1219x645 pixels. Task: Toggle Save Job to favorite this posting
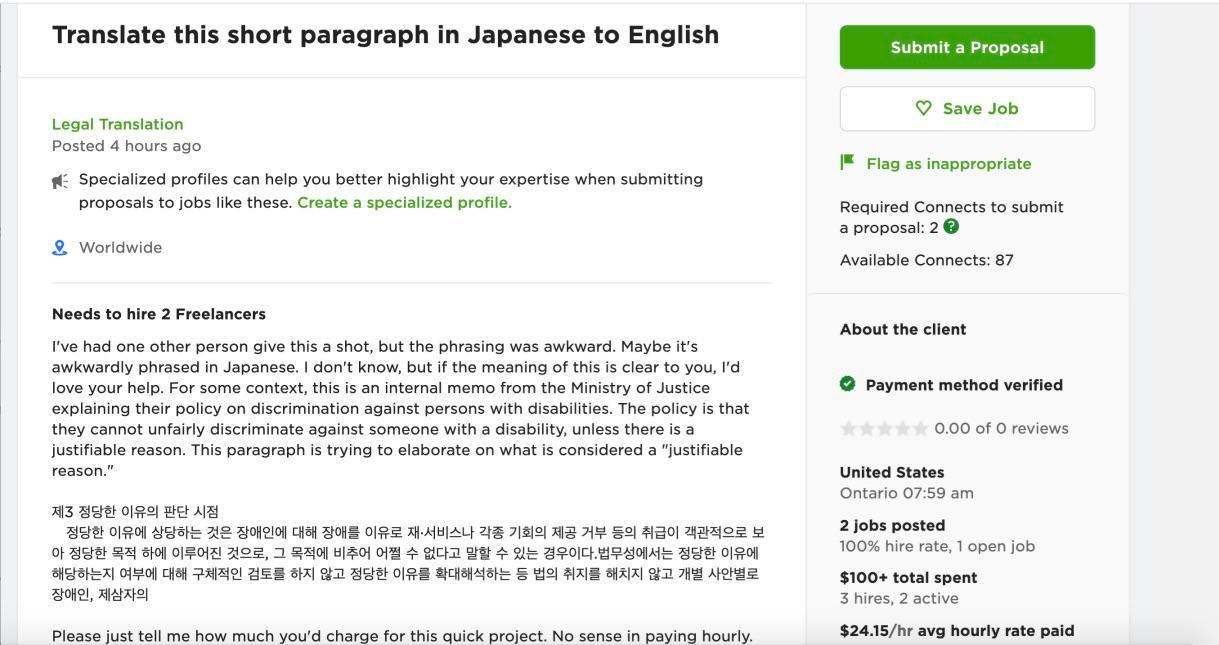pyautogui.click(x=966, y=108)
